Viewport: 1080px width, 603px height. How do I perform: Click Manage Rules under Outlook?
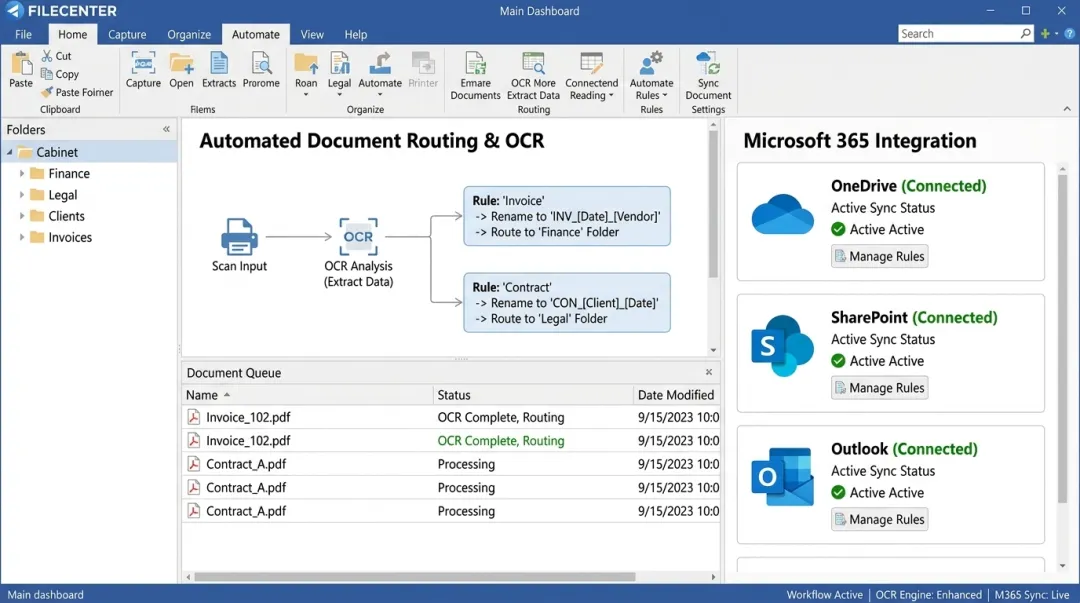pyautogui.click(x=880, y=520)
